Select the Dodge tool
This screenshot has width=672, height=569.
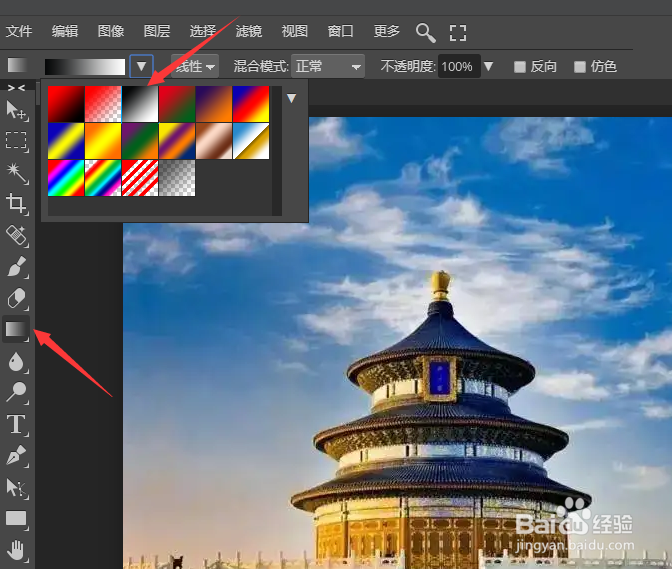(x=16, y=392)
